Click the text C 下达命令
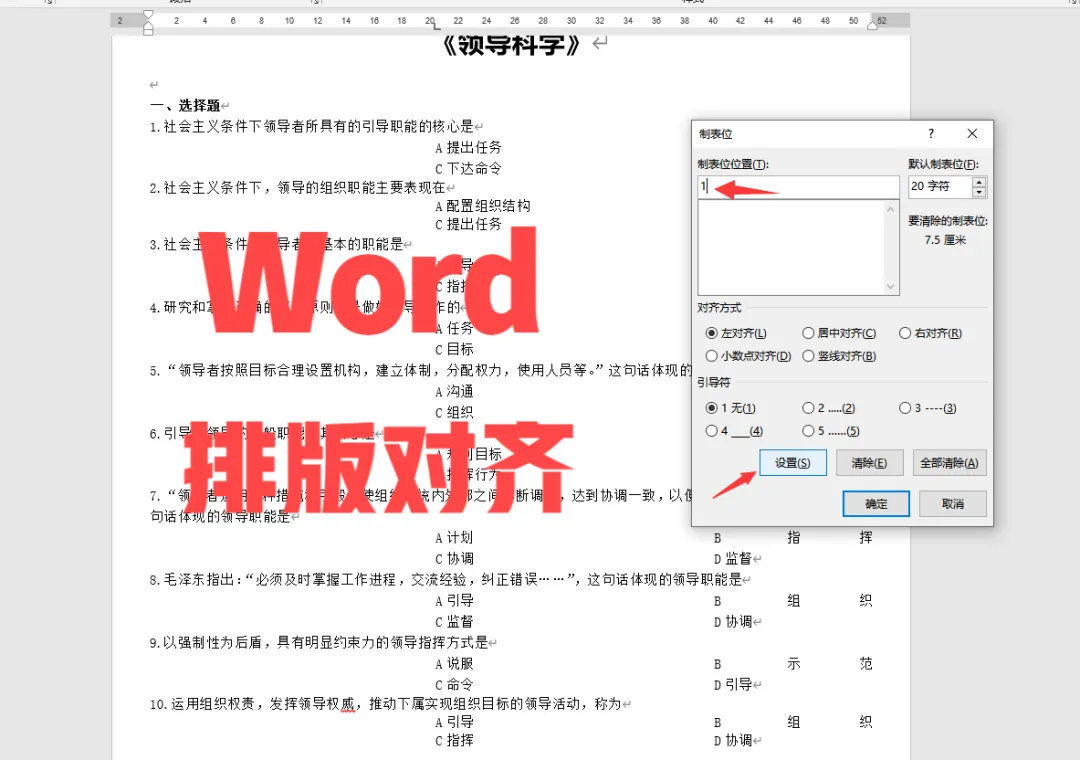1080x760 pixels. (468, 169)
